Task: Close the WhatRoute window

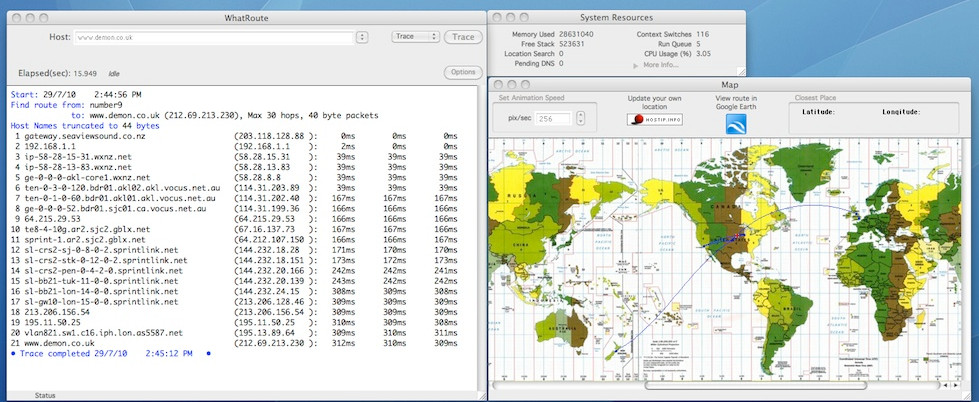Action: 16,18
